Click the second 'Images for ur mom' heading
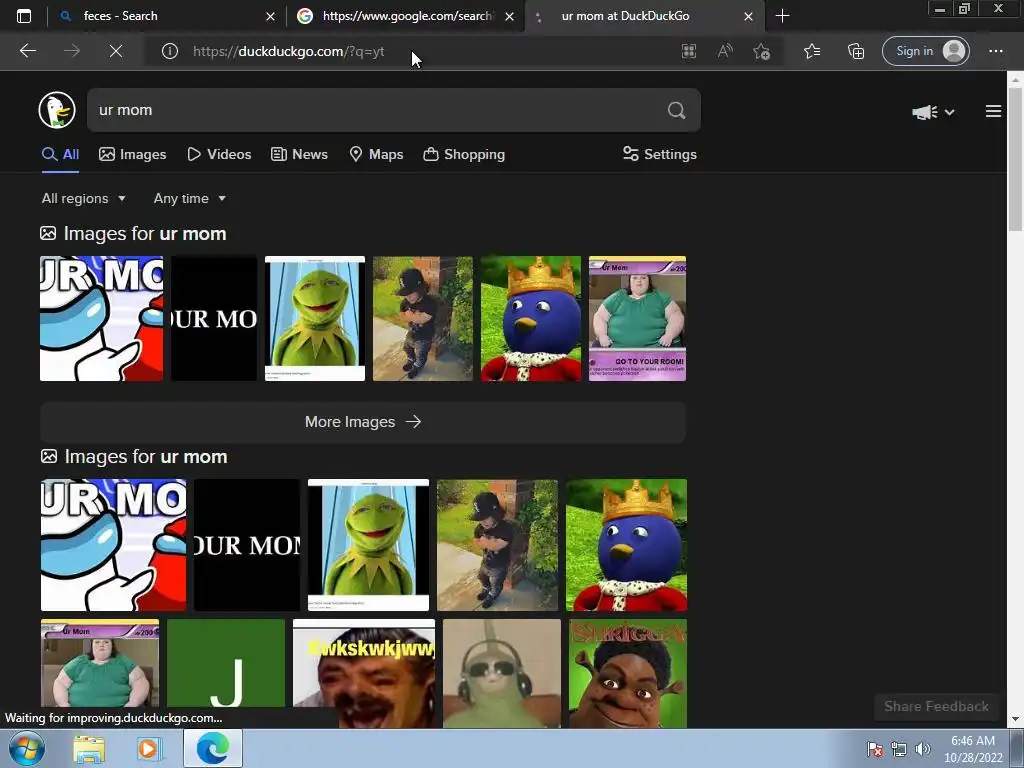The height and width of the screenshot is (768, 1024). (134, 456)
